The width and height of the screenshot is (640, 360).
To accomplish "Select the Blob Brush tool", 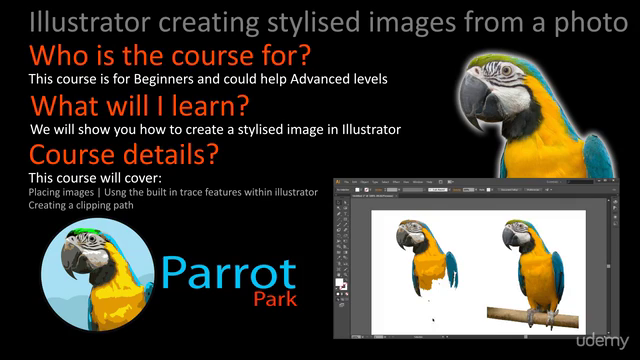I will tap(339, 230).
